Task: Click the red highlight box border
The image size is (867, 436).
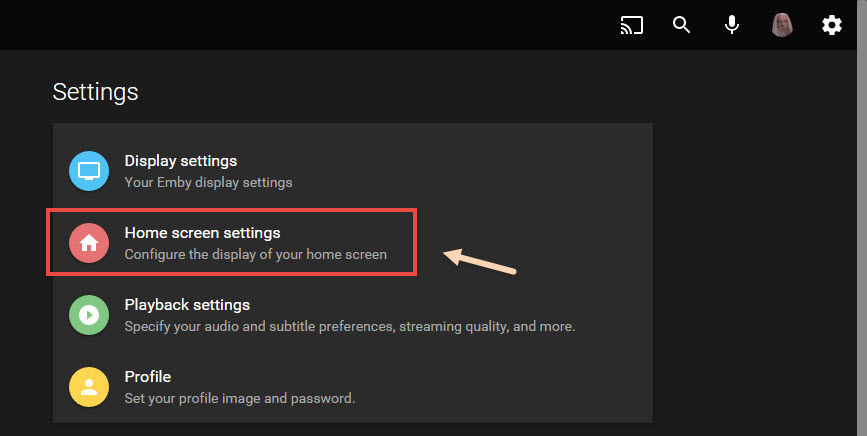Action: pyautogui.click(x=414, y=243)
